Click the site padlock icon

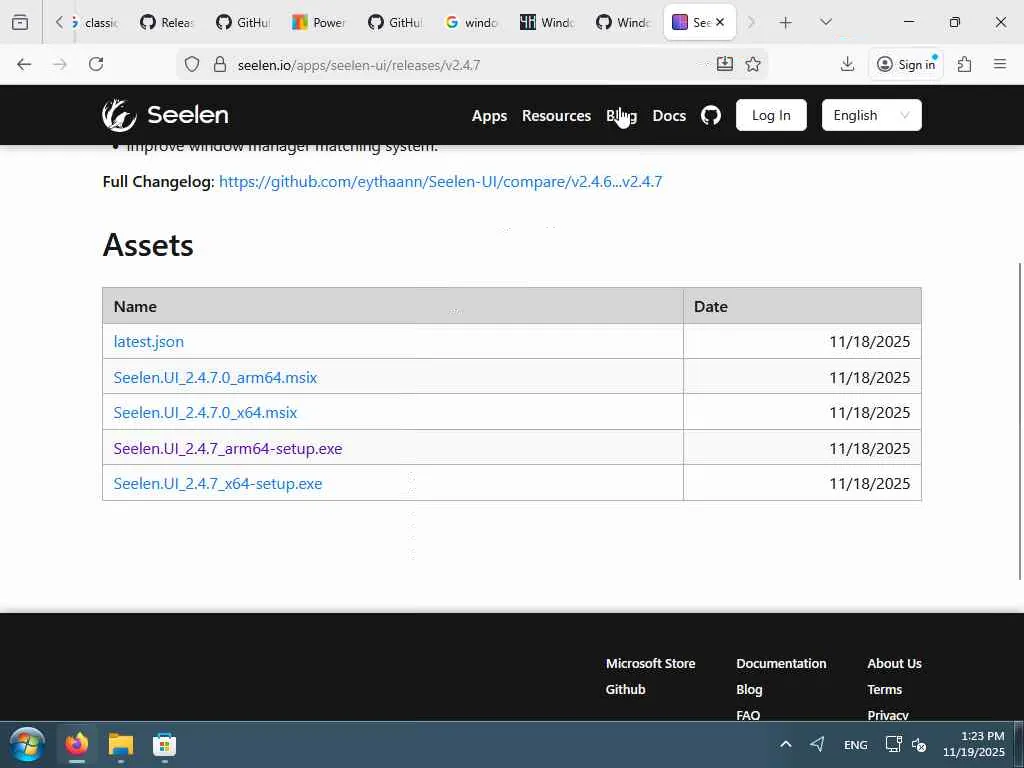(220, 64)
